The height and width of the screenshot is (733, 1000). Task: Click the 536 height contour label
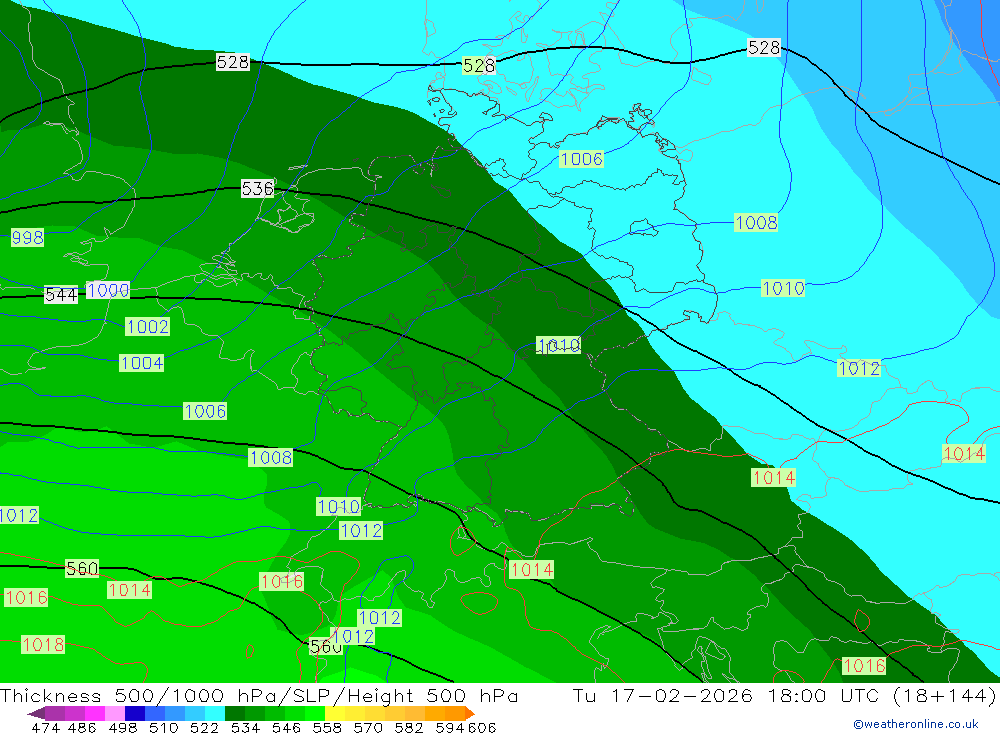(x=258, y=188)
